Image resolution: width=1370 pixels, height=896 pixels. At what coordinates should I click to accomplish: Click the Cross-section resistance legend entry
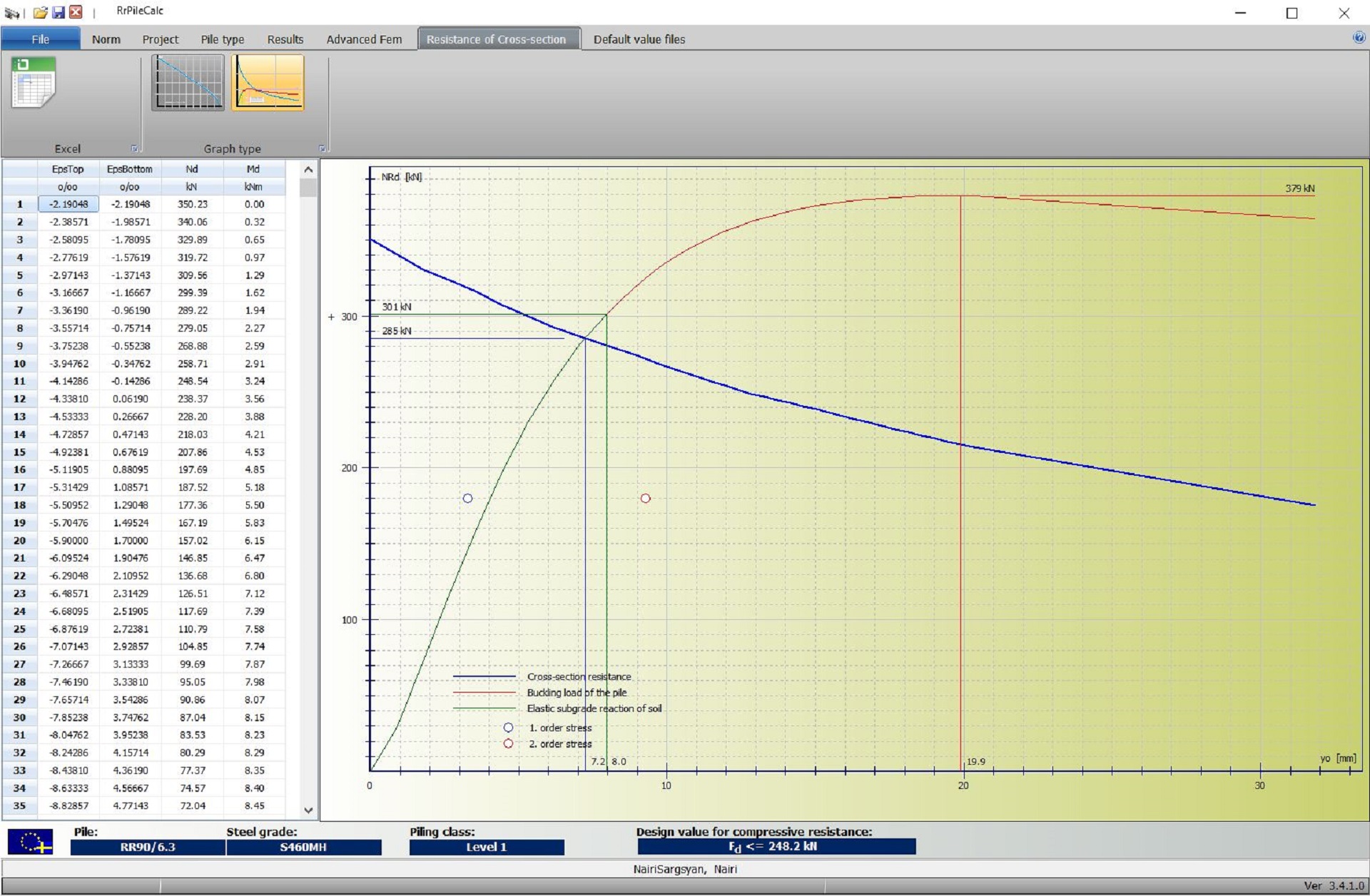579,676
